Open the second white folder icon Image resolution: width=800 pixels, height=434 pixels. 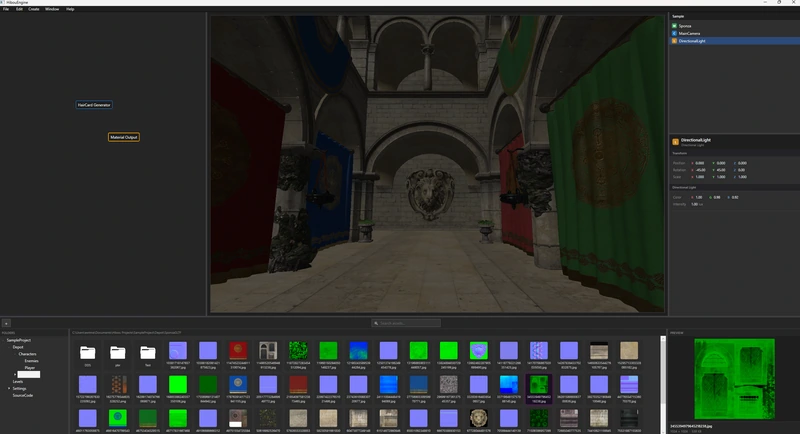[117, 352]
